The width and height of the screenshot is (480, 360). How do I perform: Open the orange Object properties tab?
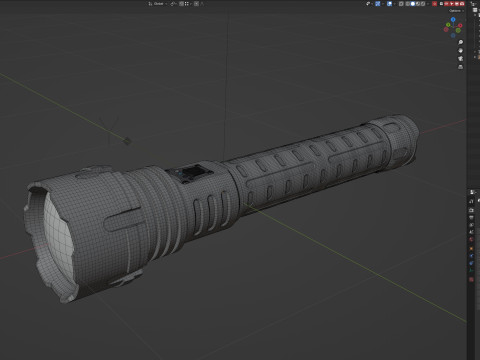[471, 248]
